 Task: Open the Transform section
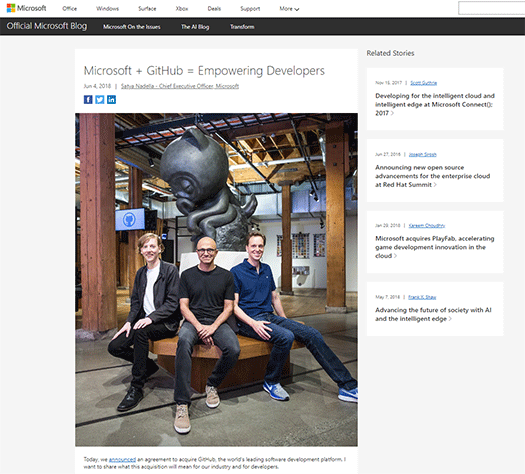click(242, 27)
